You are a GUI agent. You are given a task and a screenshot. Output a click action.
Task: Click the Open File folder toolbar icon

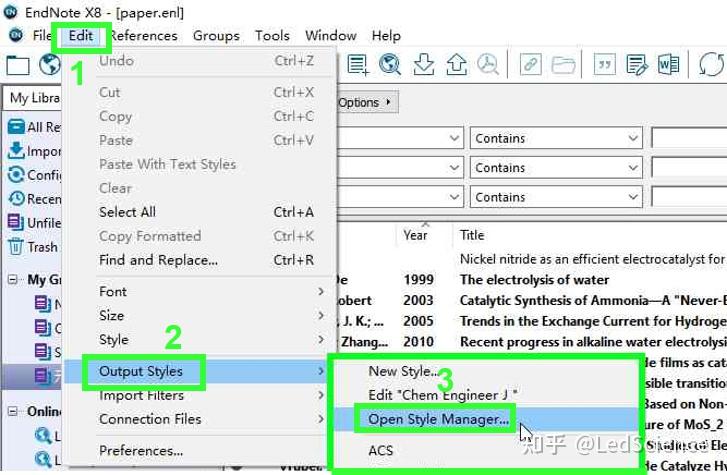[563, 64]
